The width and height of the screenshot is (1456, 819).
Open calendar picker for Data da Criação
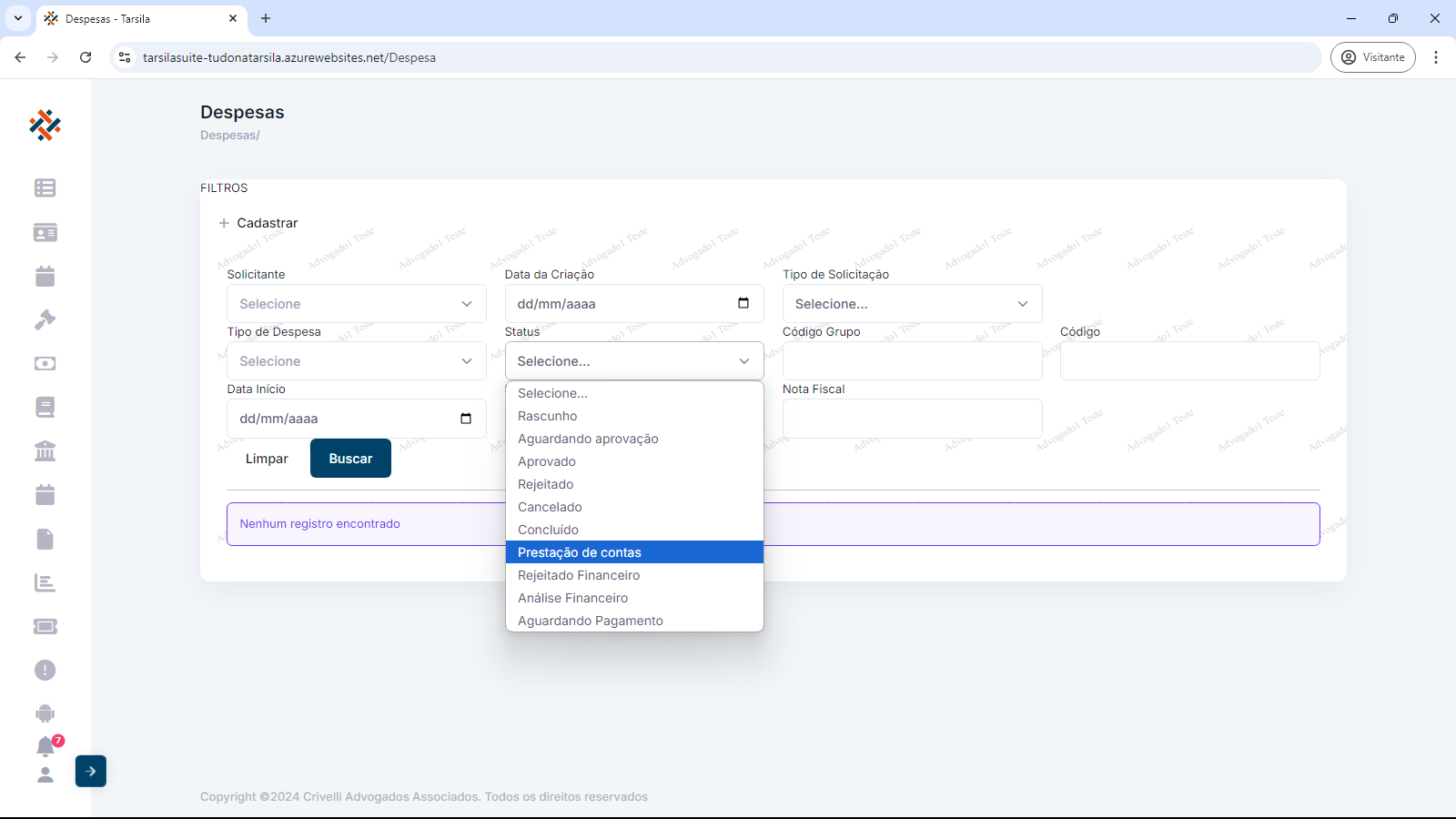pyautogui.click(x=743, y=303)
